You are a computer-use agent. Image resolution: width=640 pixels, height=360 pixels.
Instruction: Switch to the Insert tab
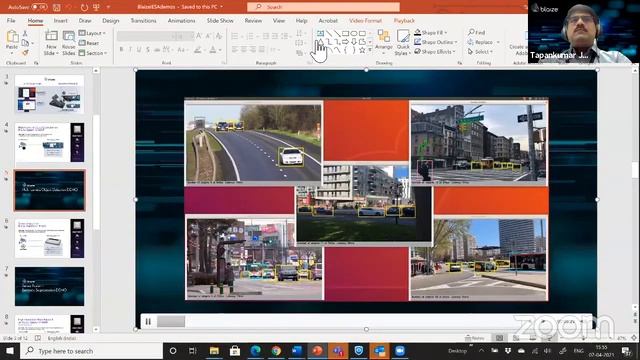click(x=60, y=20)
